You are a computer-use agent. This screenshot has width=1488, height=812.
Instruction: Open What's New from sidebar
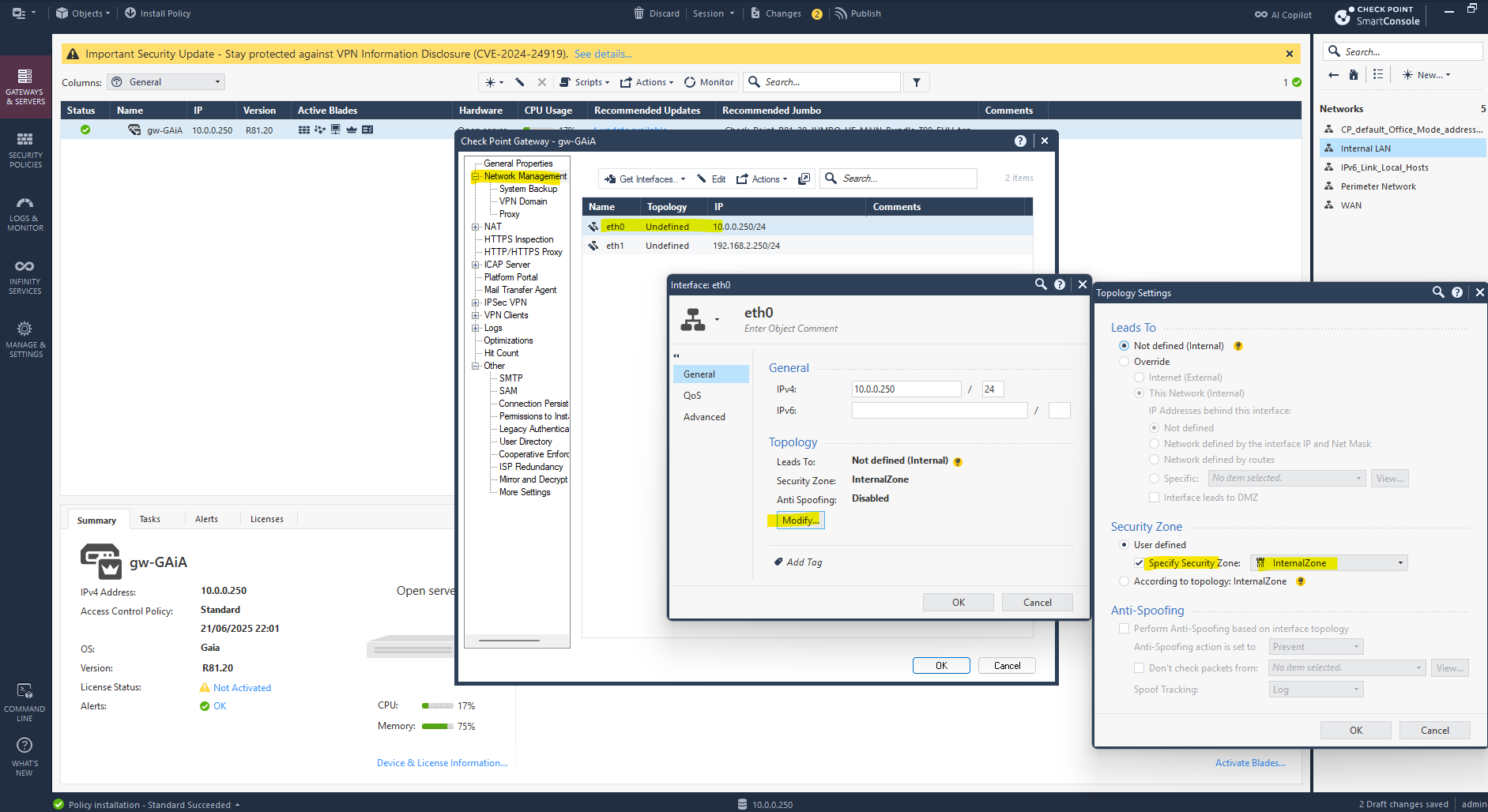25,757
